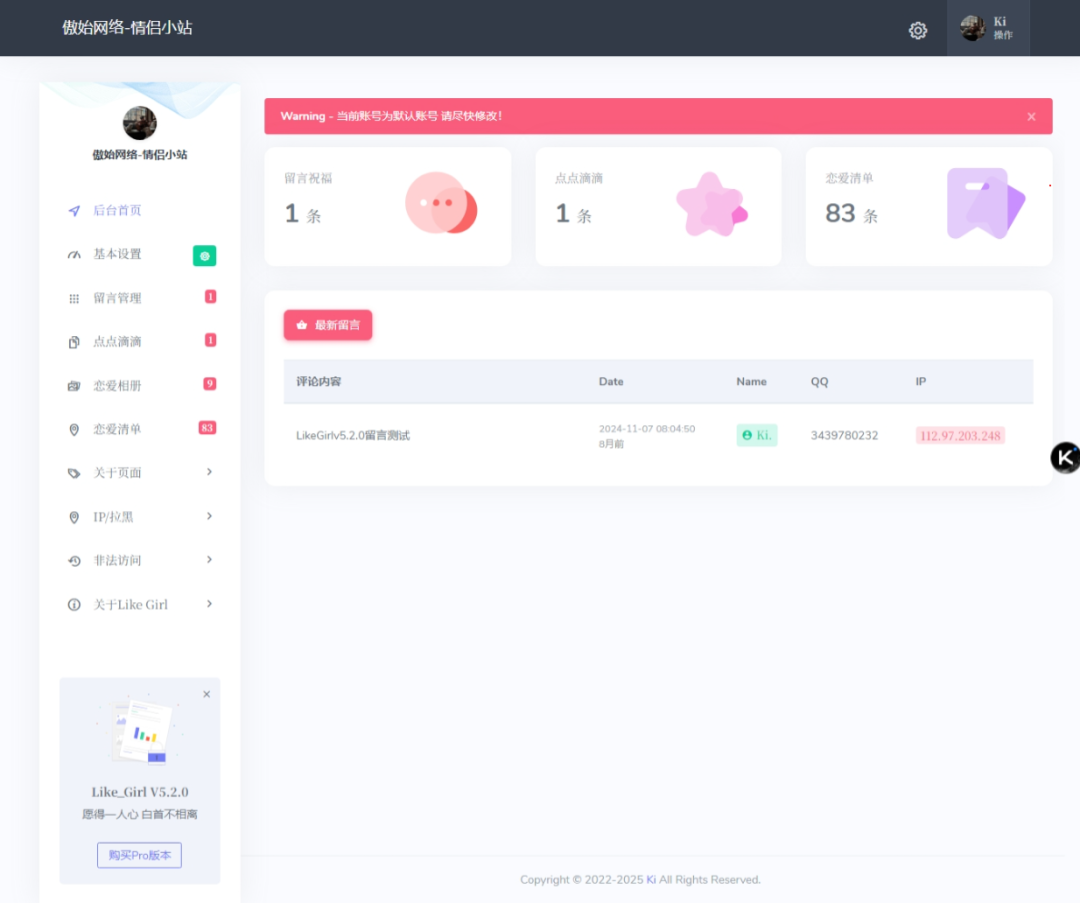Click the floating black K icon
Screen dimensions: 1080x903
[1065, 458]
